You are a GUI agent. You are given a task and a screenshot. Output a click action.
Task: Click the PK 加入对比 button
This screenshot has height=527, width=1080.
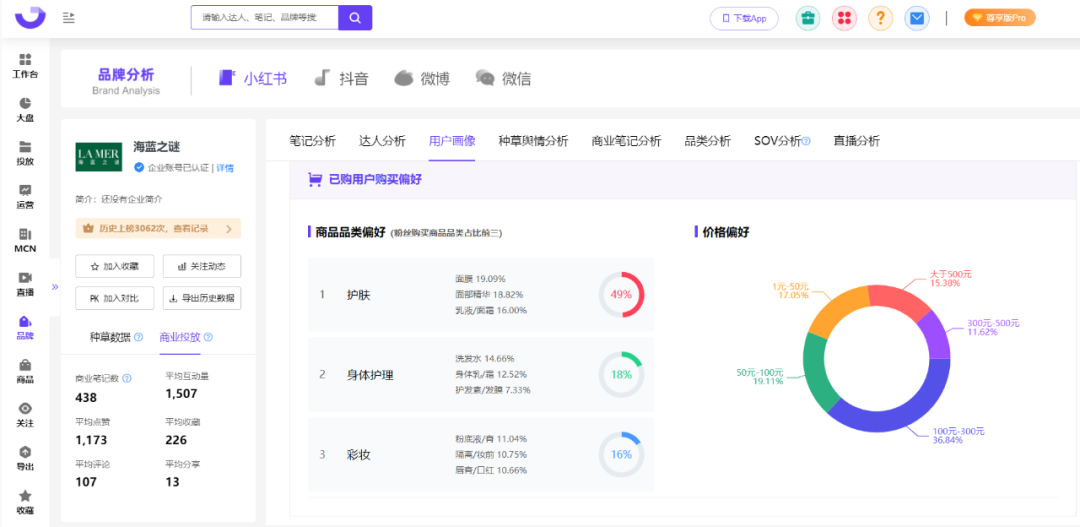(x=114, y=298)
